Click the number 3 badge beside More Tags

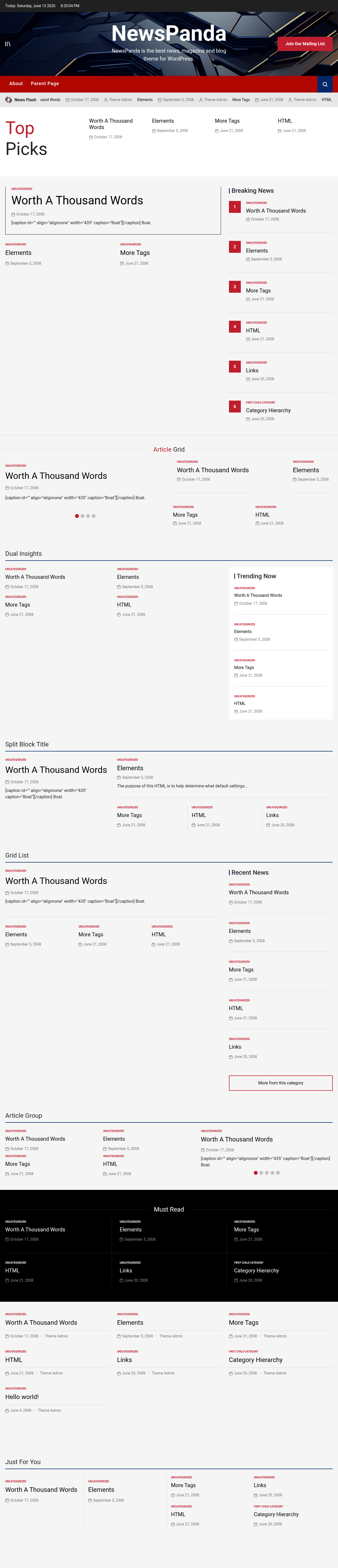(235, 287)
